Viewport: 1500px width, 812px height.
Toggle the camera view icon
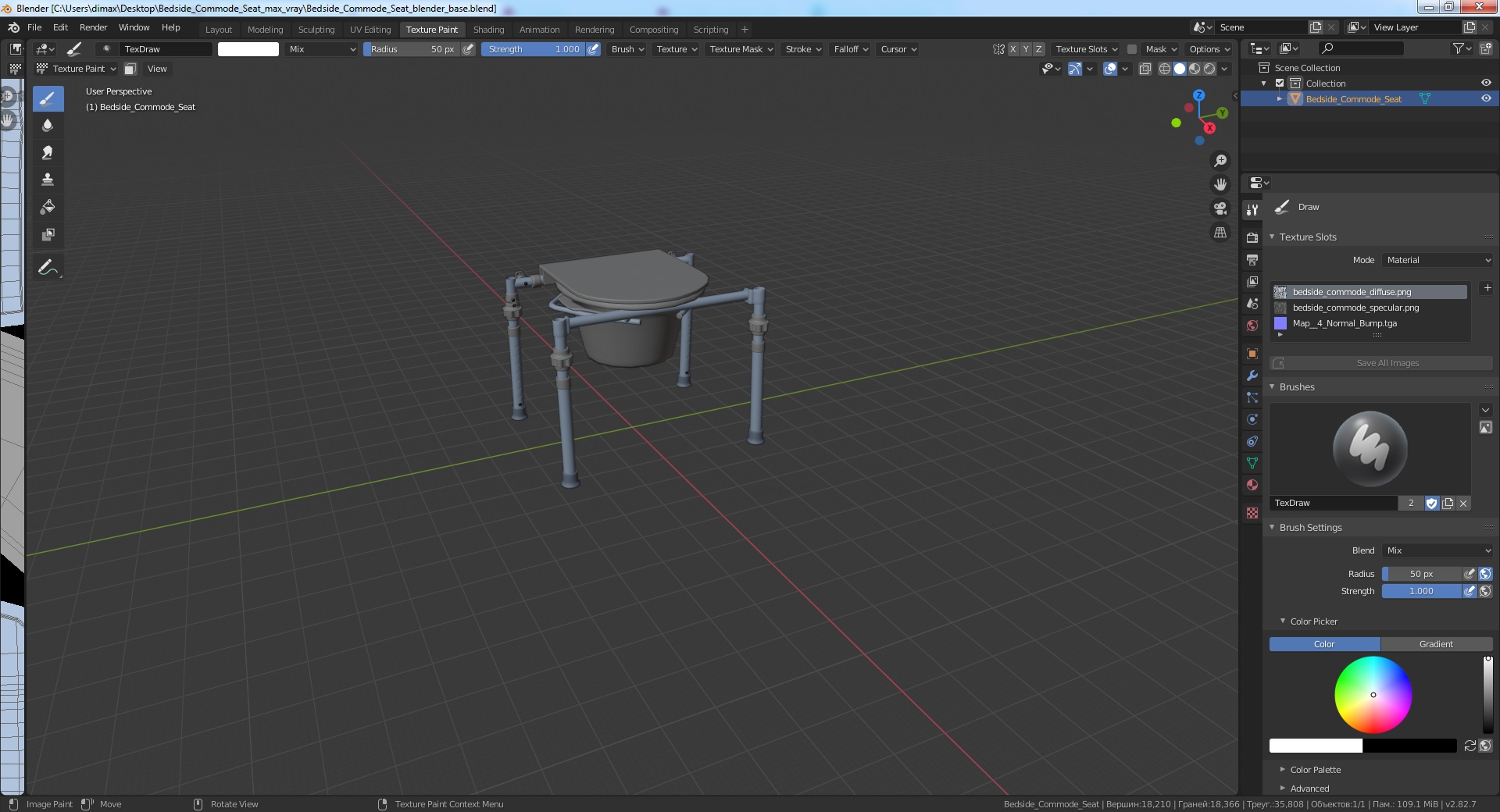(x=1220, y=208)
